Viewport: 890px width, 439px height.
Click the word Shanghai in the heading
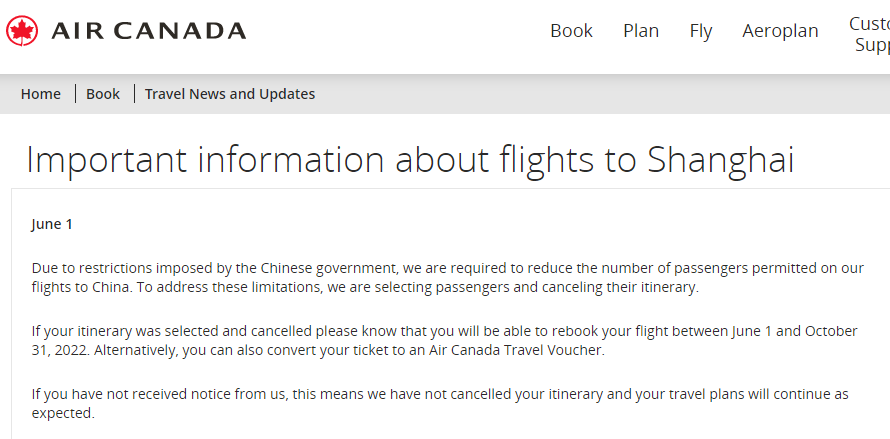(x=720, y=160)
